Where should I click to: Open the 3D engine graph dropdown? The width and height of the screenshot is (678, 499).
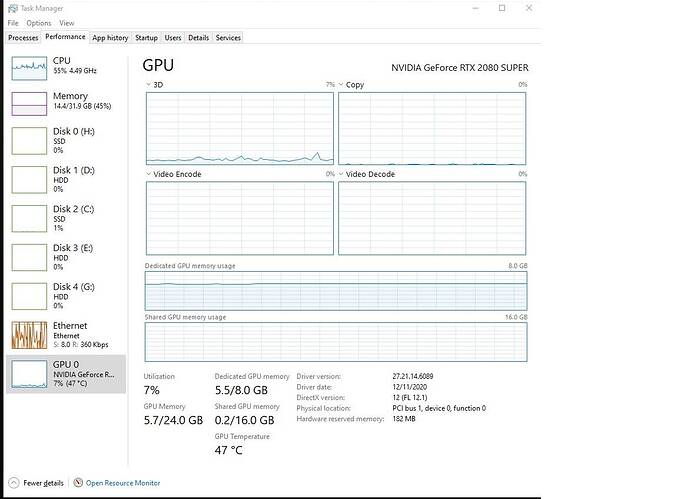click(x=150, y=85)
